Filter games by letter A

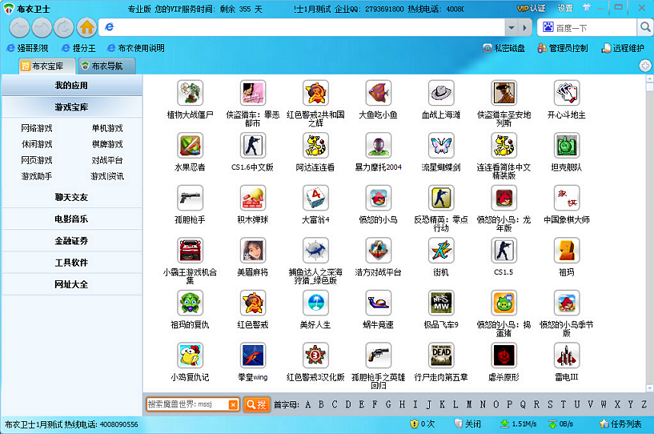(308, 404)
